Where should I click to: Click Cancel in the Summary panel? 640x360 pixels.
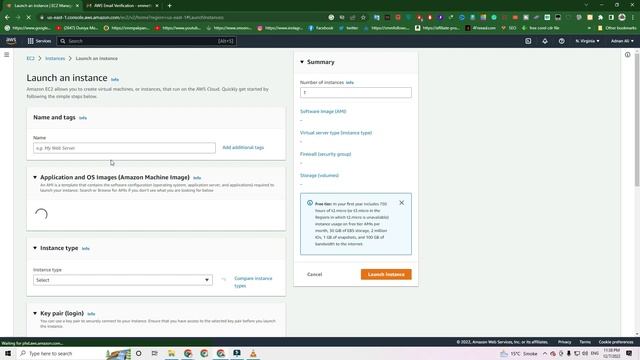[314, 274]
